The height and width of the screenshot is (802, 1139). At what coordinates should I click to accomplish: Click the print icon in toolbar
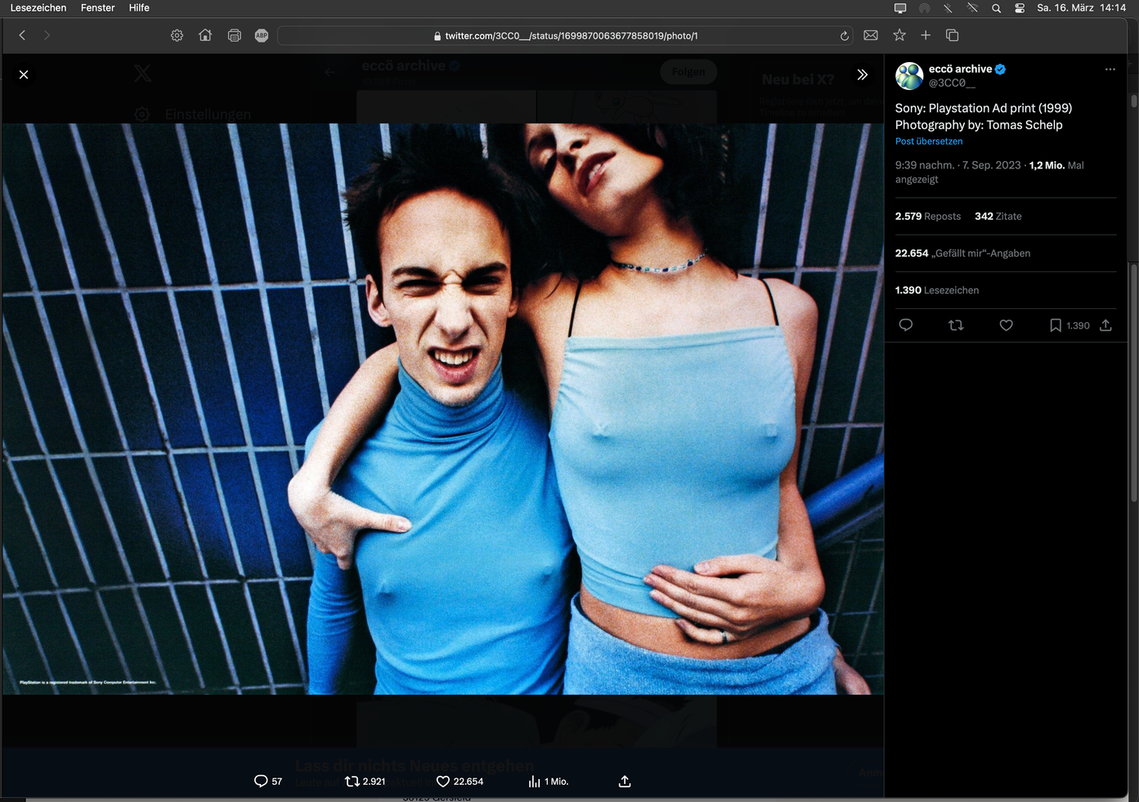point(234,35)
